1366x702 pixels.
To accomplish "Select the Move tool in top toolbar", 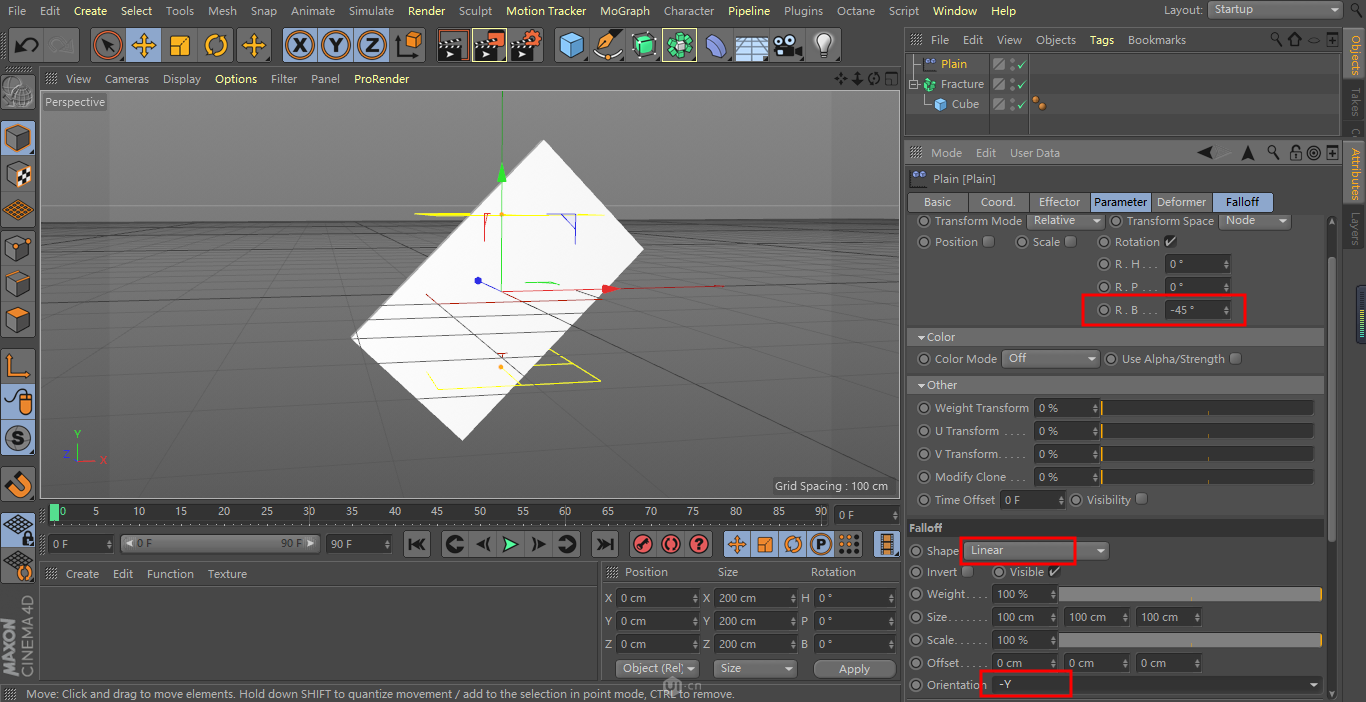I will coord(143,46).
